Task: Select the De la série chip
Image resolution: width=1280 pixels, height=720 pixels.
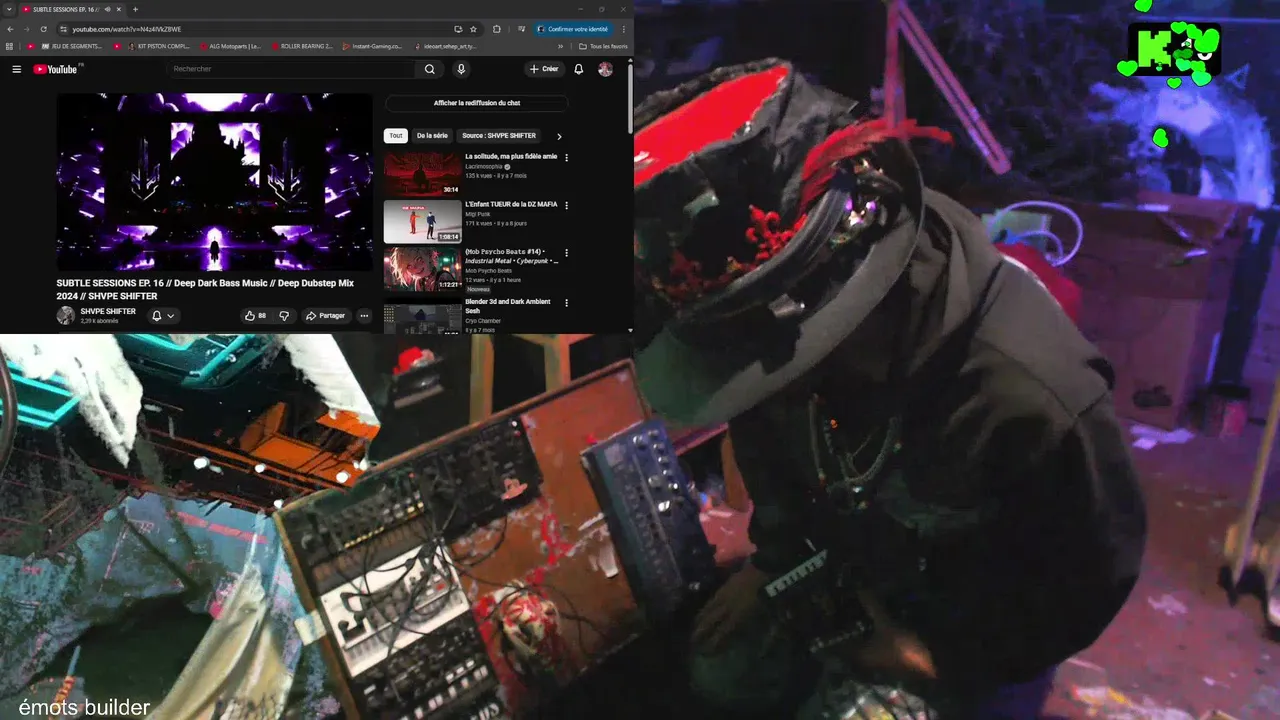Action: pyautogui.click(x=432, y=136)
